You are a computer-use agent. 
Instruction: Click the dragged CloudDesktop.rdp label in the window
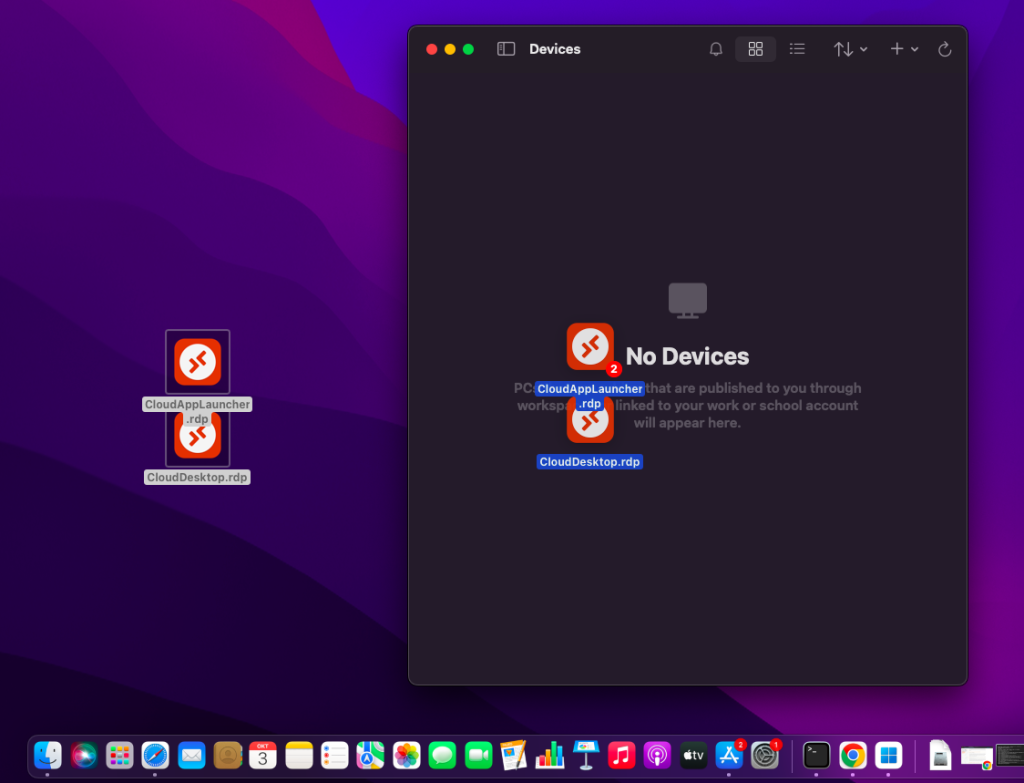coord(590,462)
